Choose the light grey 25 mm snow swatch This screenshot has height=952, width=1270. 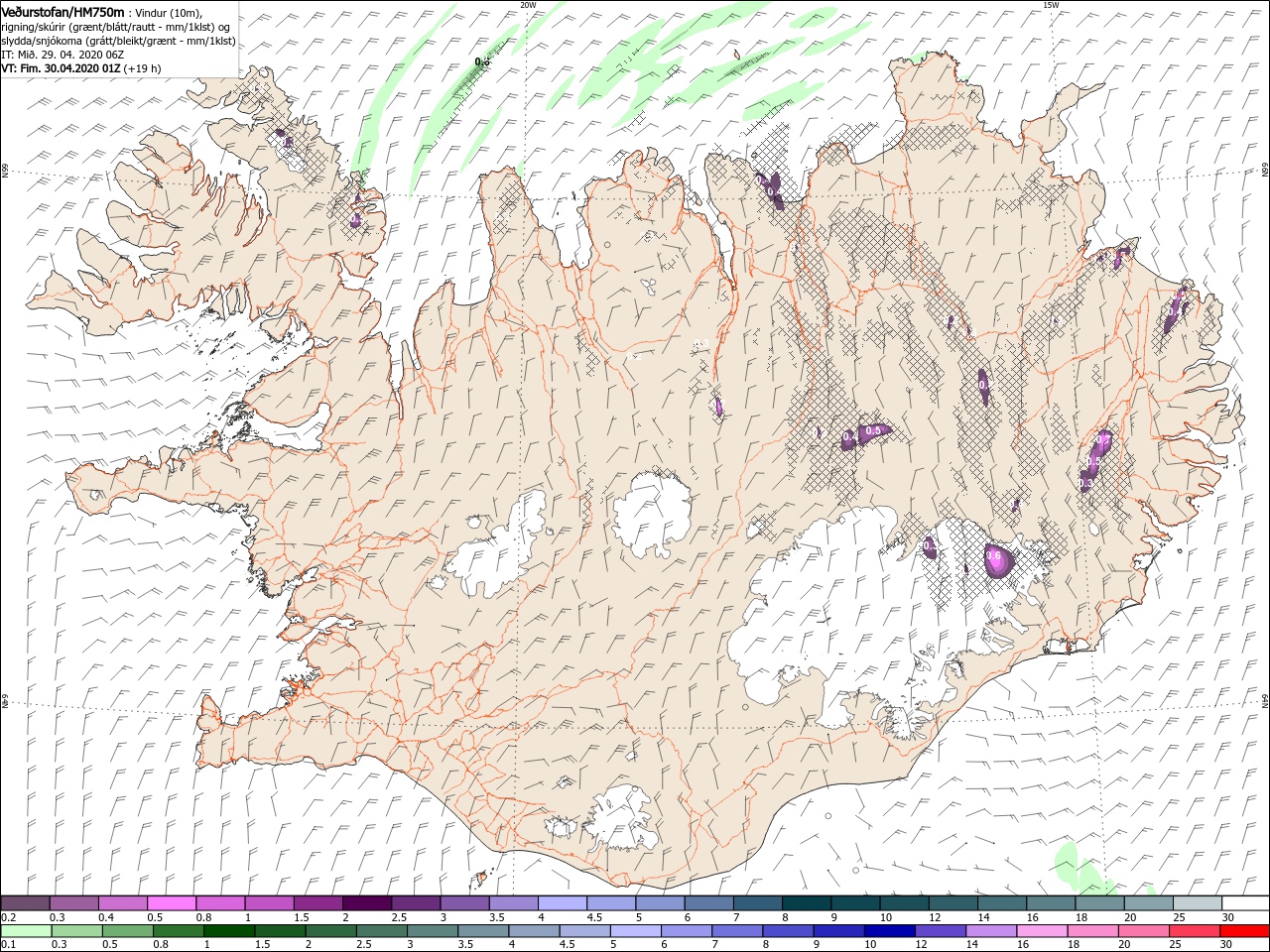coord(1197,902)
